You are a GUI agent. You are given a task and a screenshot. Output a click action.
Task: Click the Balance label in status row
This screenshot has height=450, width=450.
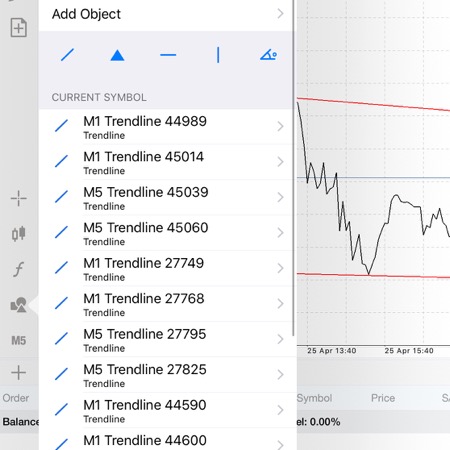(21, 422)
